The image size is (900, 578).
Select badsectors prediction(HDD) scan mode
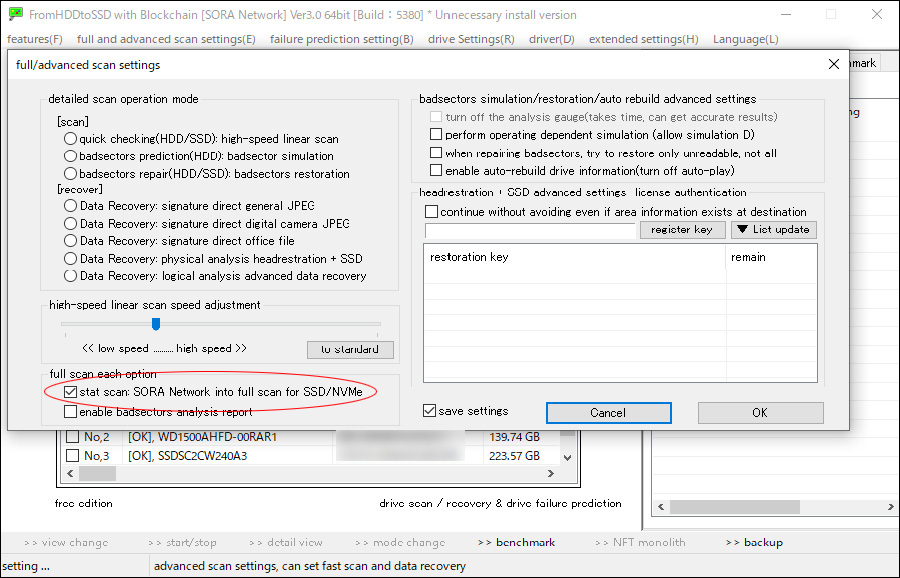71,156
